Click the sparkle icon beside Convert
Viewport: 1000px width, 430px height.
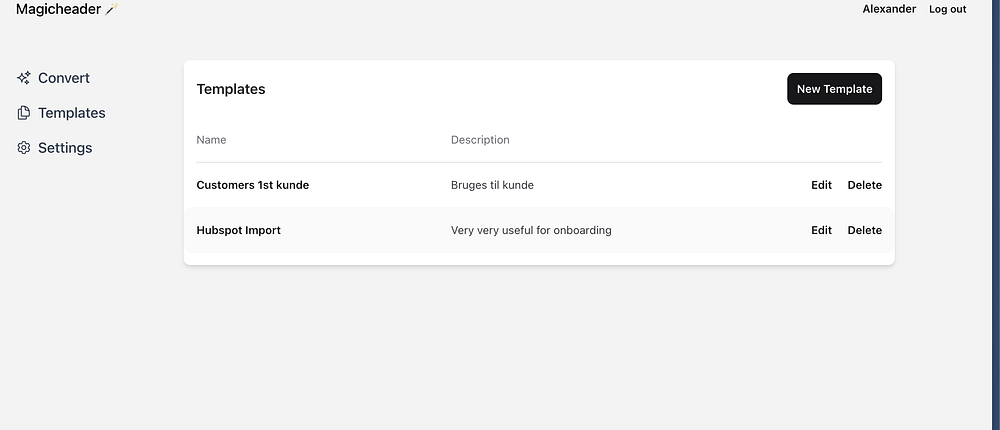coord(24,78)
